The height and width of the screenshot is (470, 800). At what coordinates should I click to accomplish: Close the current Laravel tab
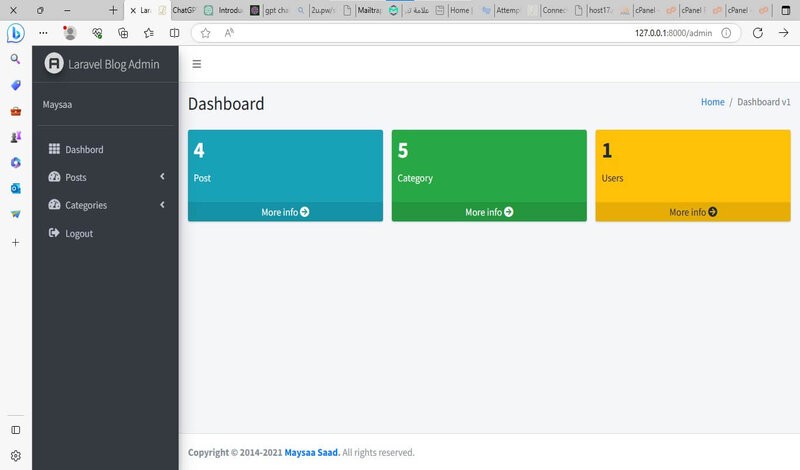(133, 10)
